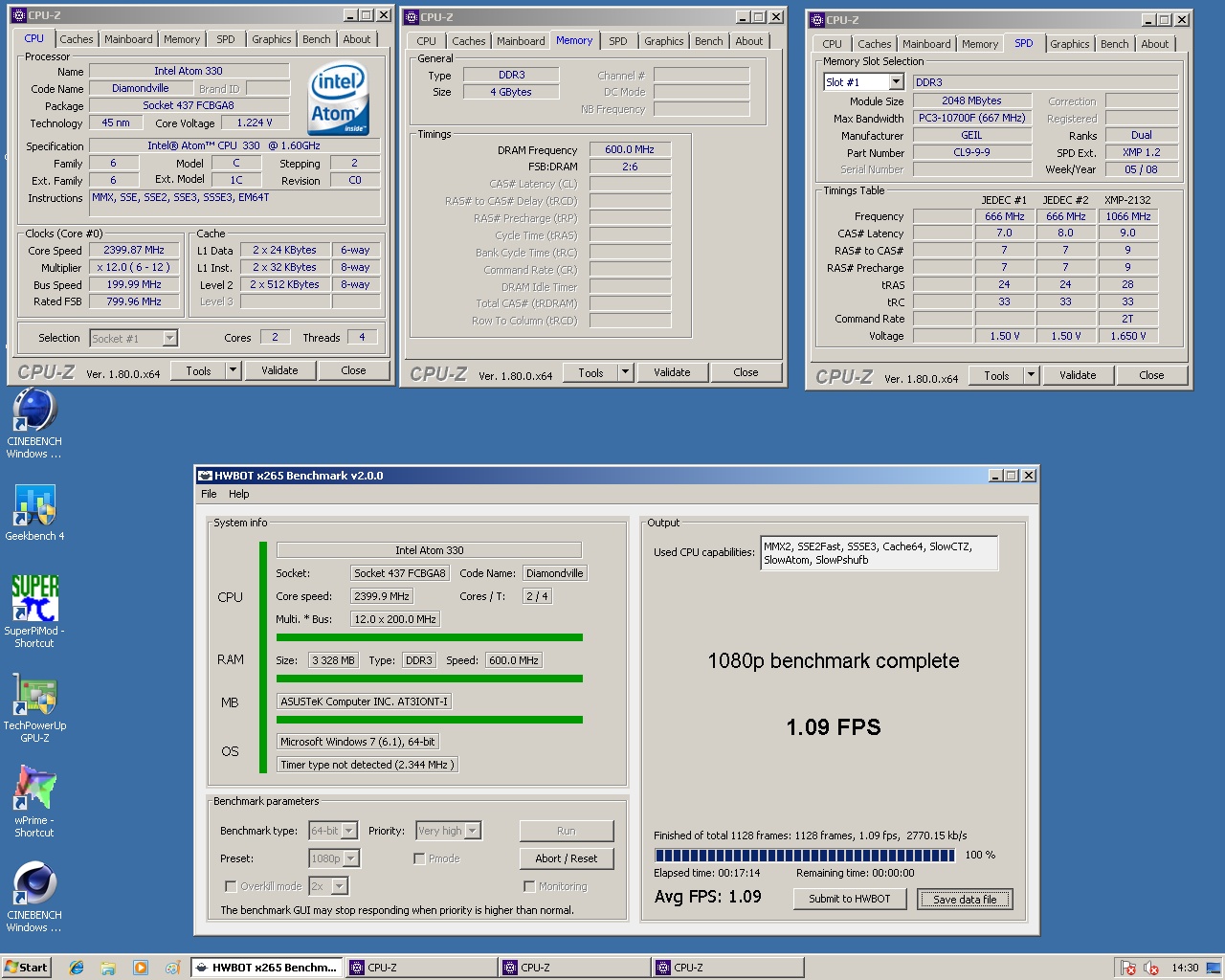
Task: Open the wPrime shortcut on the desktop
Action: [x=34, y=790]
